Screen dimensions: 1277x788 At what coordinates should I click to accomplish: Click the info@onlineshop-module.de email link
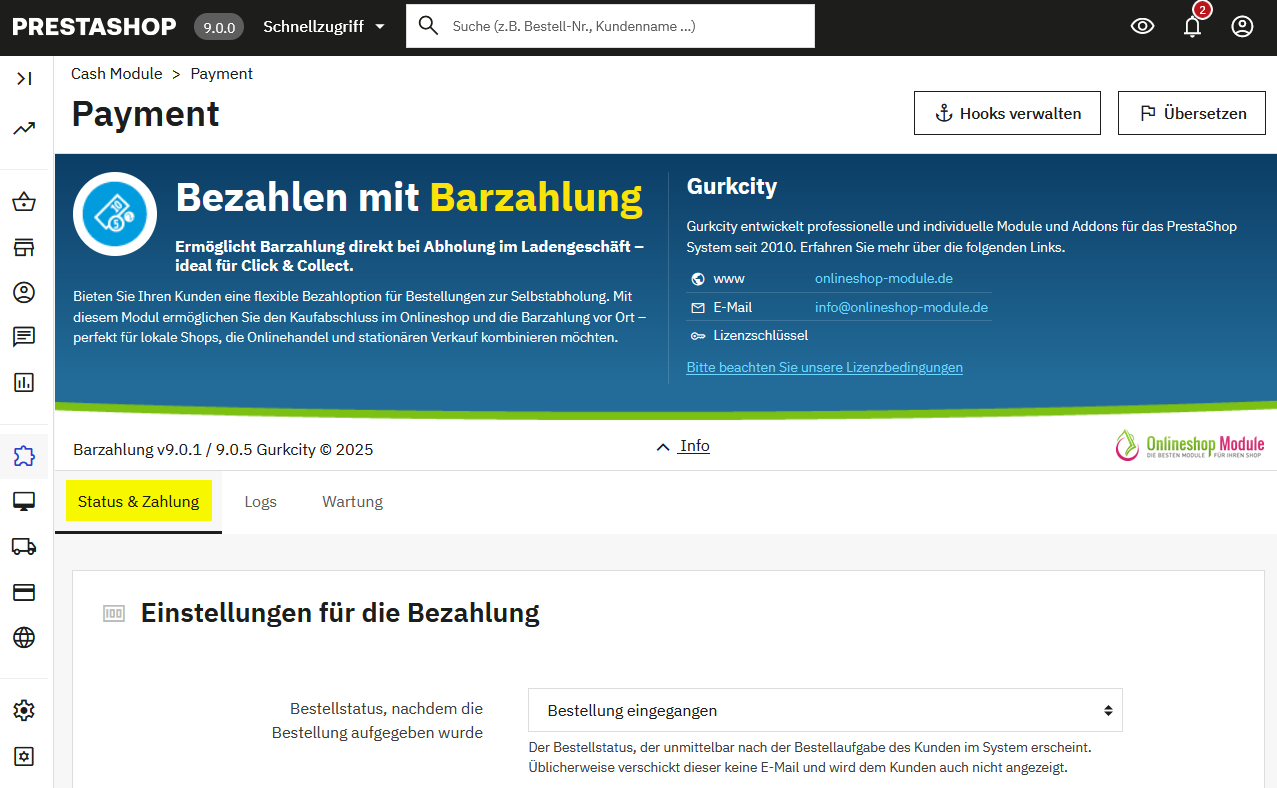point(901,307)
